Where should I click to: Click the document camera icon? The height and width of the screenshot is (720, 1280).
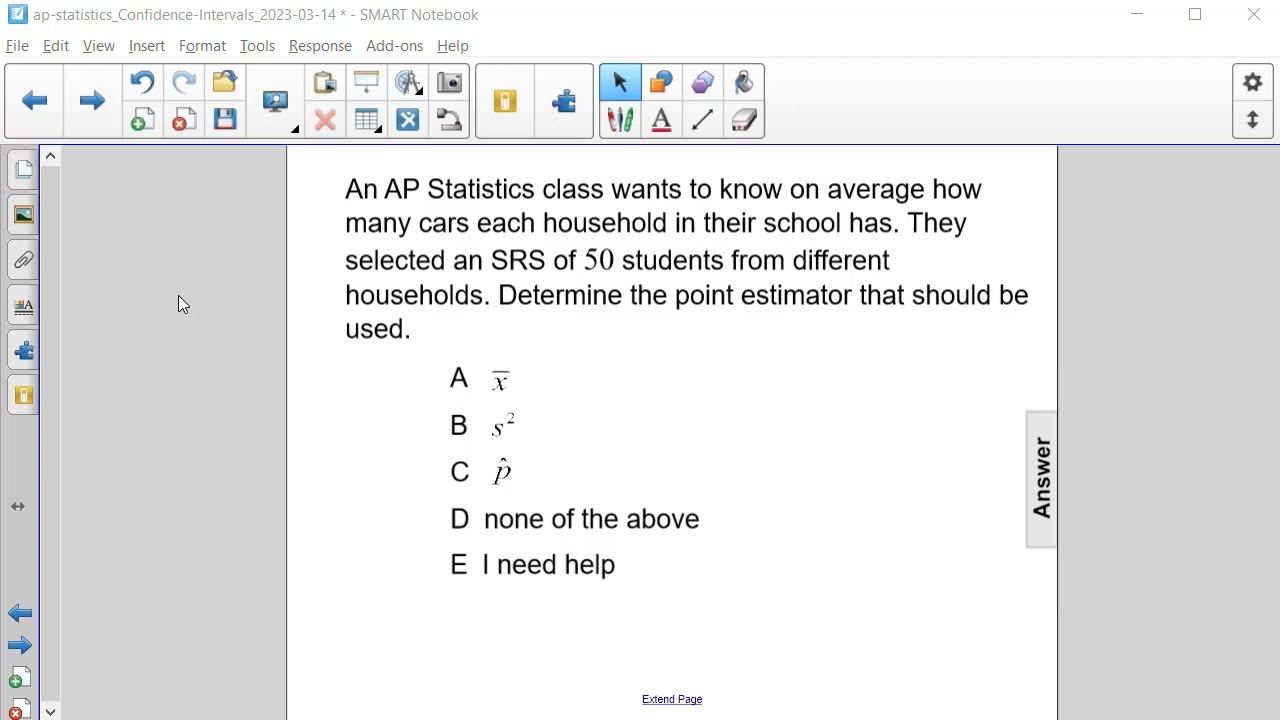[x=449, y=120]
